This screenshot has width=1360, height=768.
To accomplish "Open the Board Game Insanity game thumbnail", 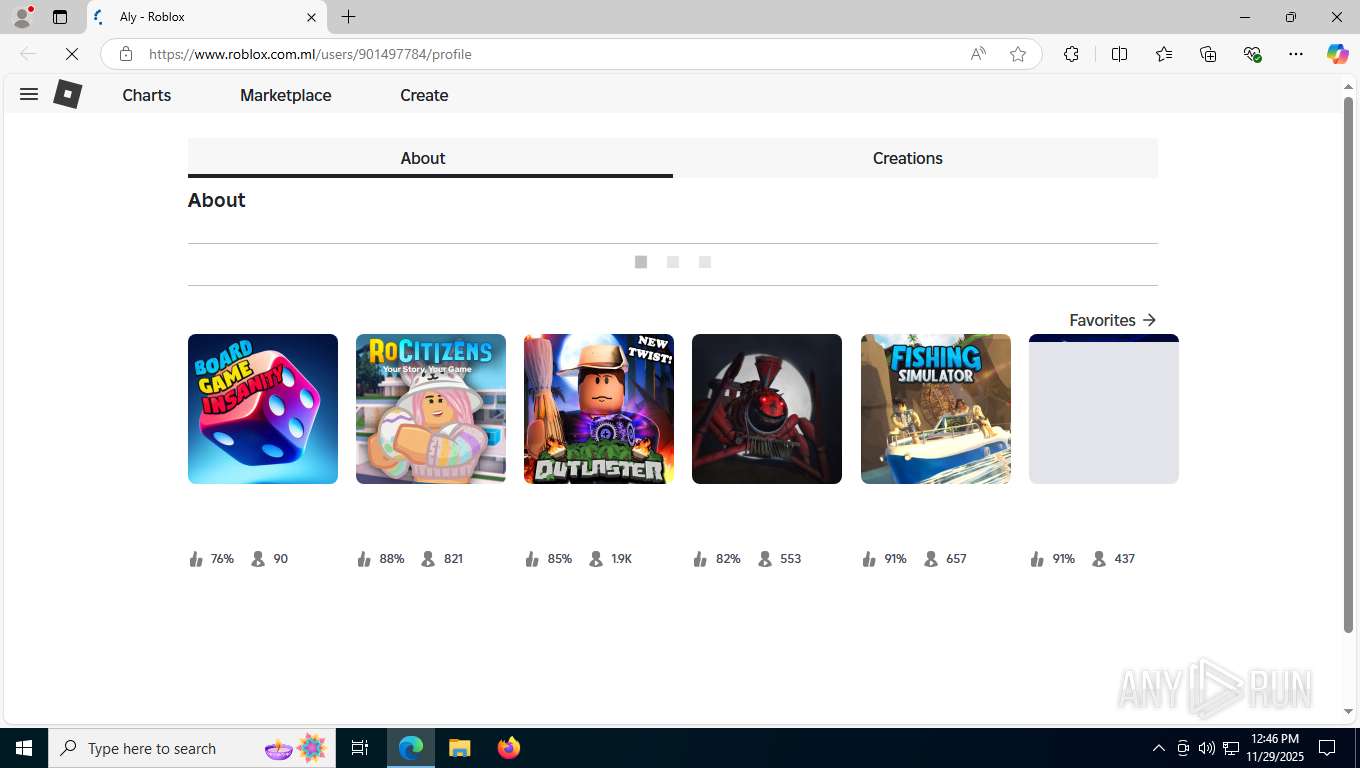I will pos(263,409).
